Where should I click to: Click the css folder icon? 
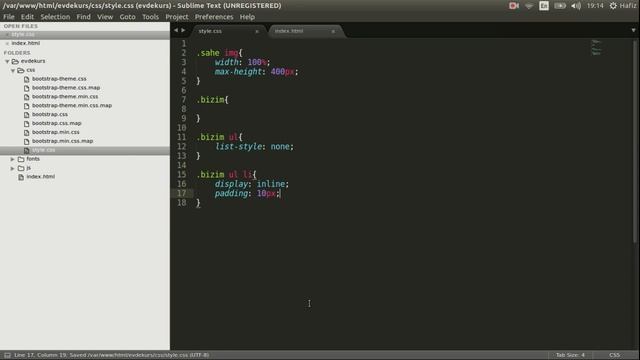(21, 70)
